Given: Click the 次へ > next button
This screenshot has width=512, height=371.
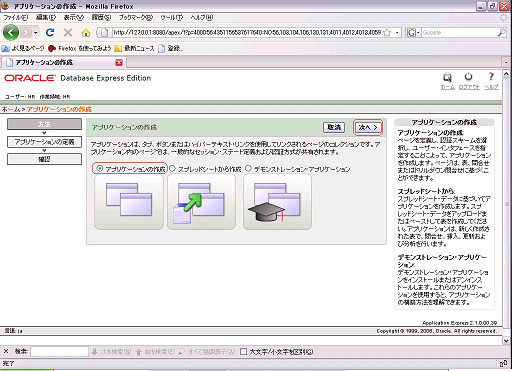Looking at the screenshot, I should (x=368, y=127).
